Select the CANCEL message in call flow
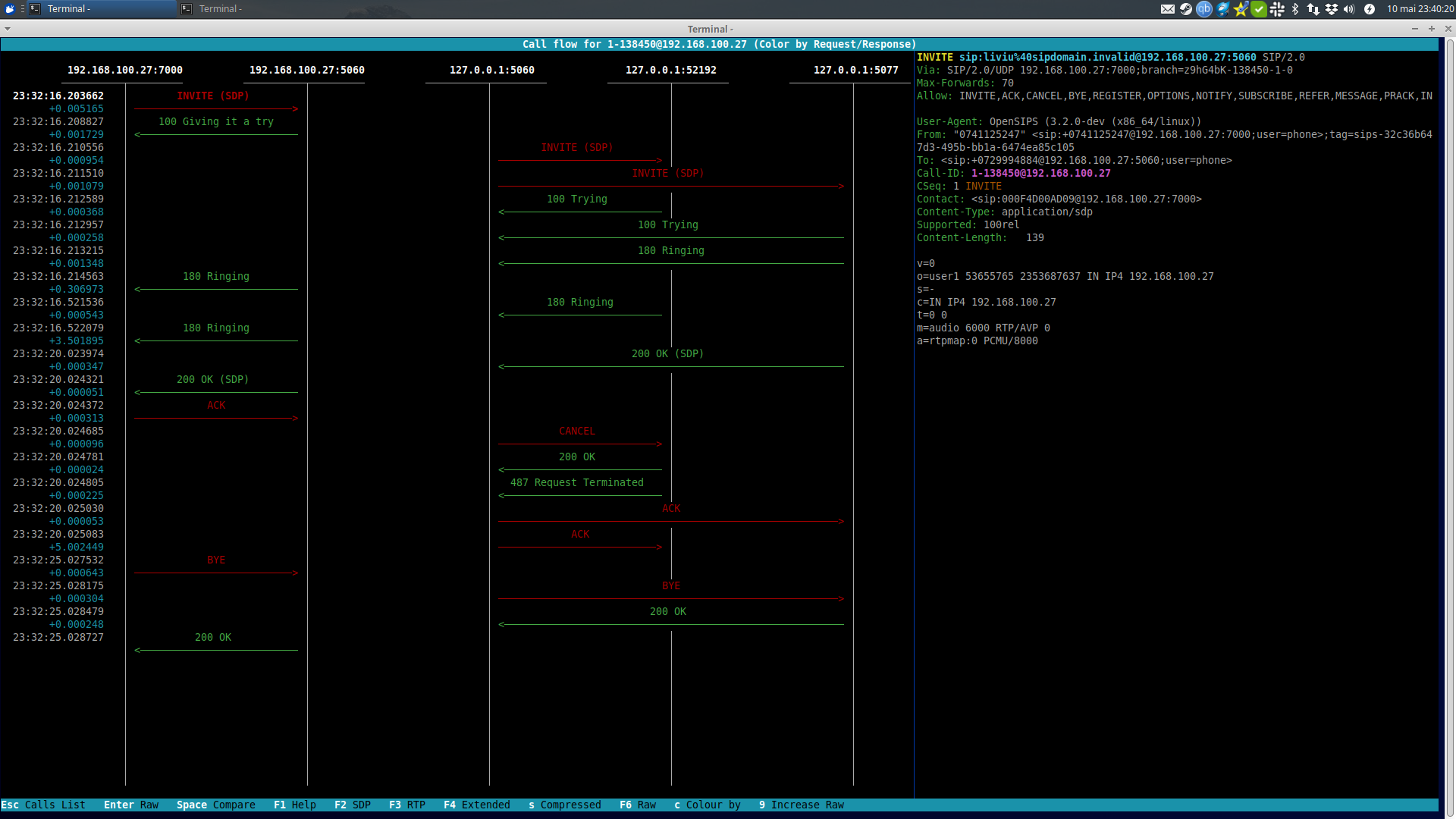 [x=577, y=431]
